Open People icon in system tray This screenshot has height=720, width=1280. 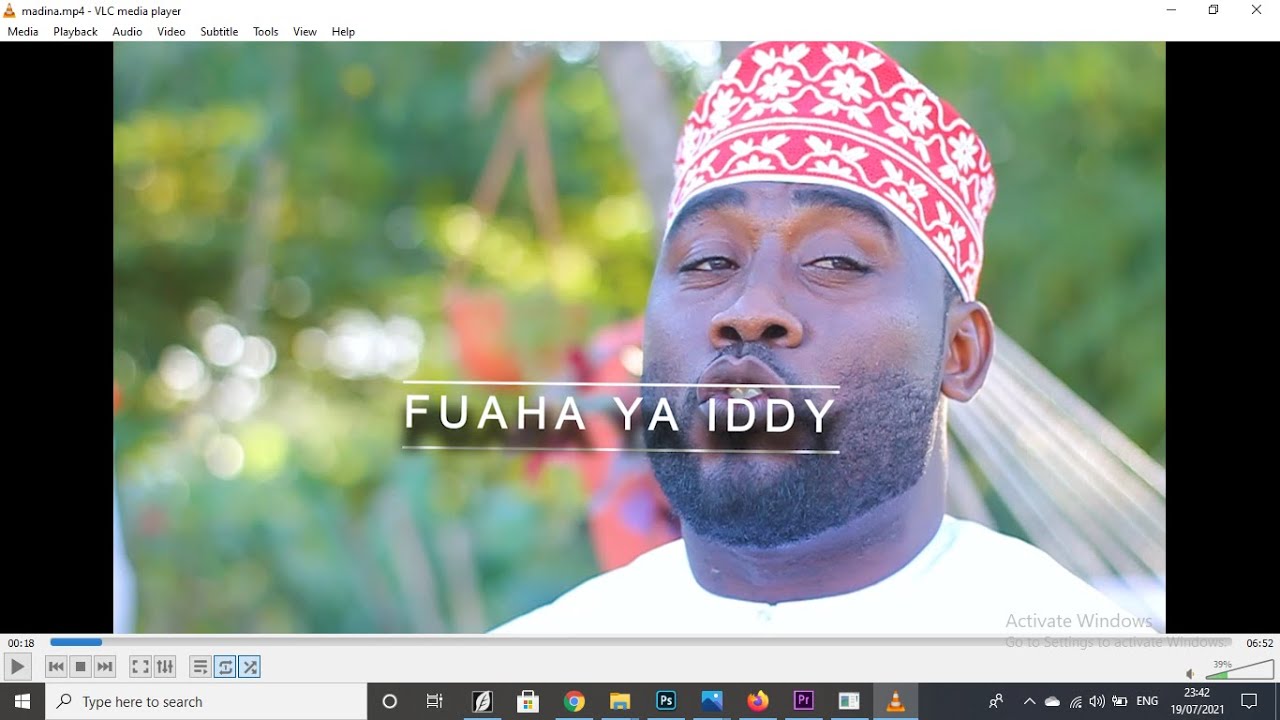click(x=996, y=701)
